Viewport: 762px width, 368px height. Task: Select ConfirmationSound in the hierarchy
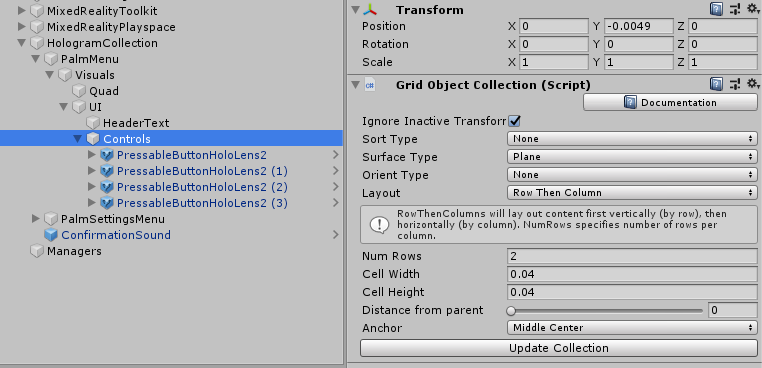[116, 235]
